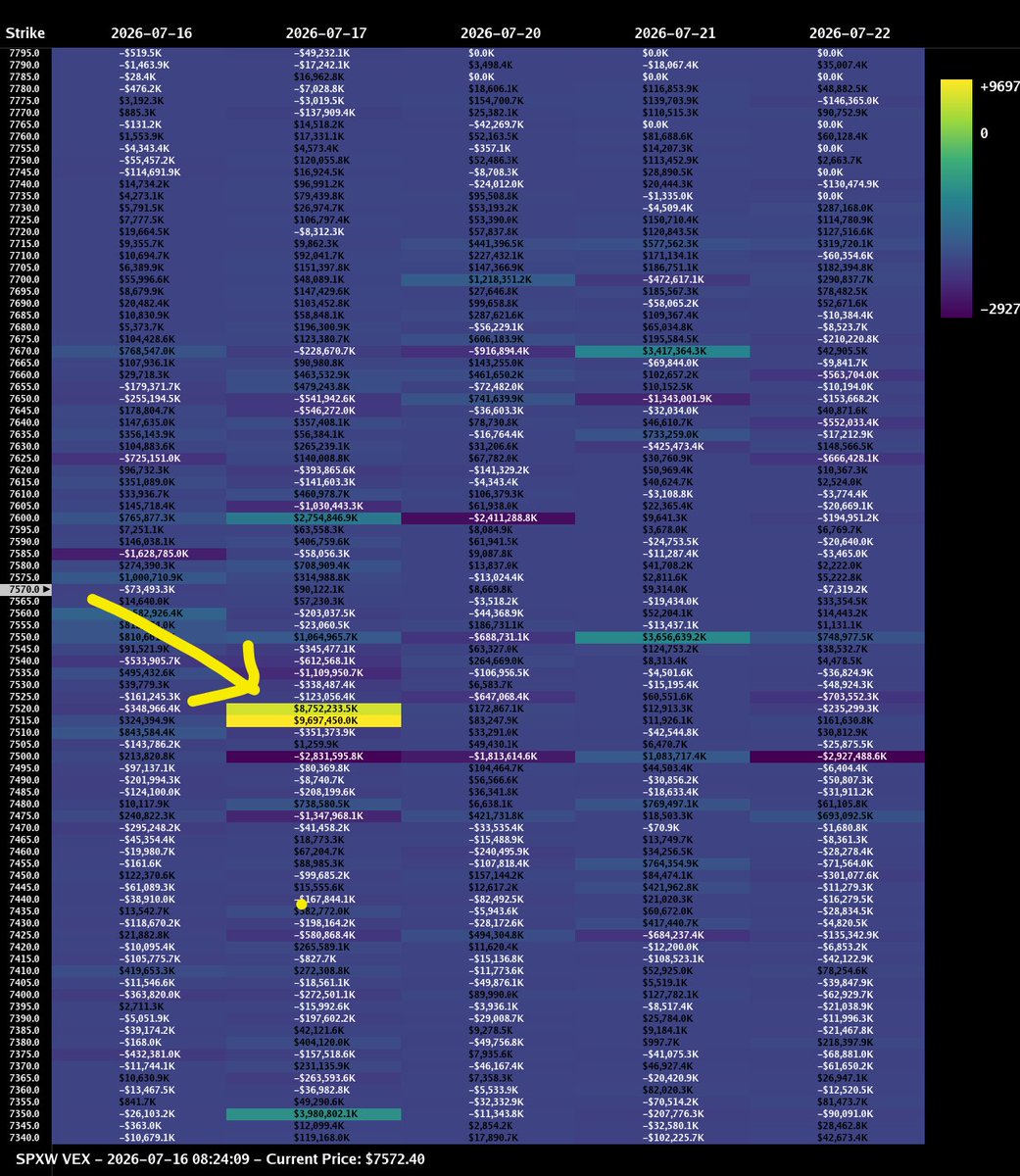Click the -$563,704.0K cell at strike 7660
Viewport: 1020px width, 1176px height.
coord(838,374)
